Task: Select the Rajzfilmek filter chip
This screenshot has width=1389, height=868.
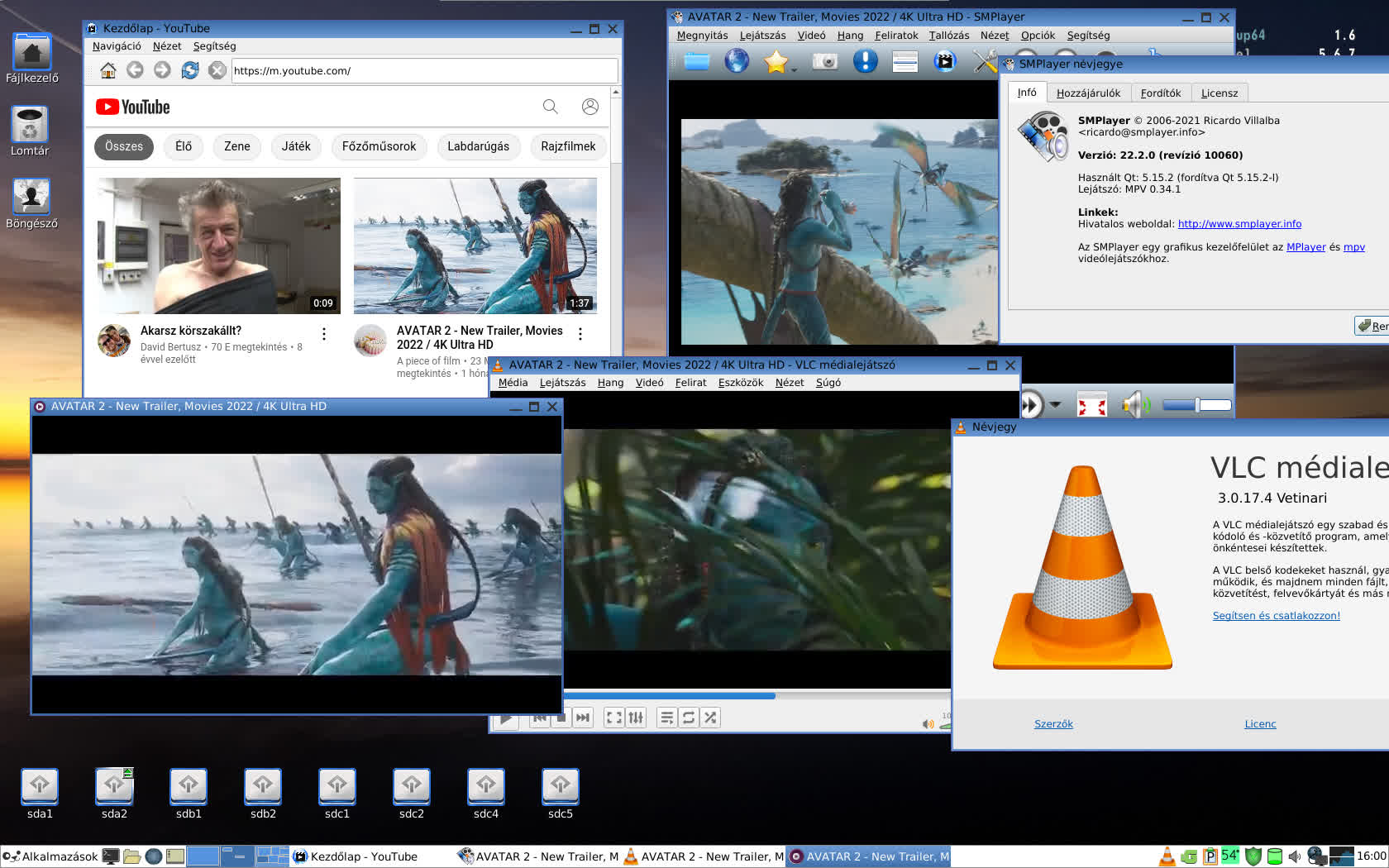Action: 568,146
